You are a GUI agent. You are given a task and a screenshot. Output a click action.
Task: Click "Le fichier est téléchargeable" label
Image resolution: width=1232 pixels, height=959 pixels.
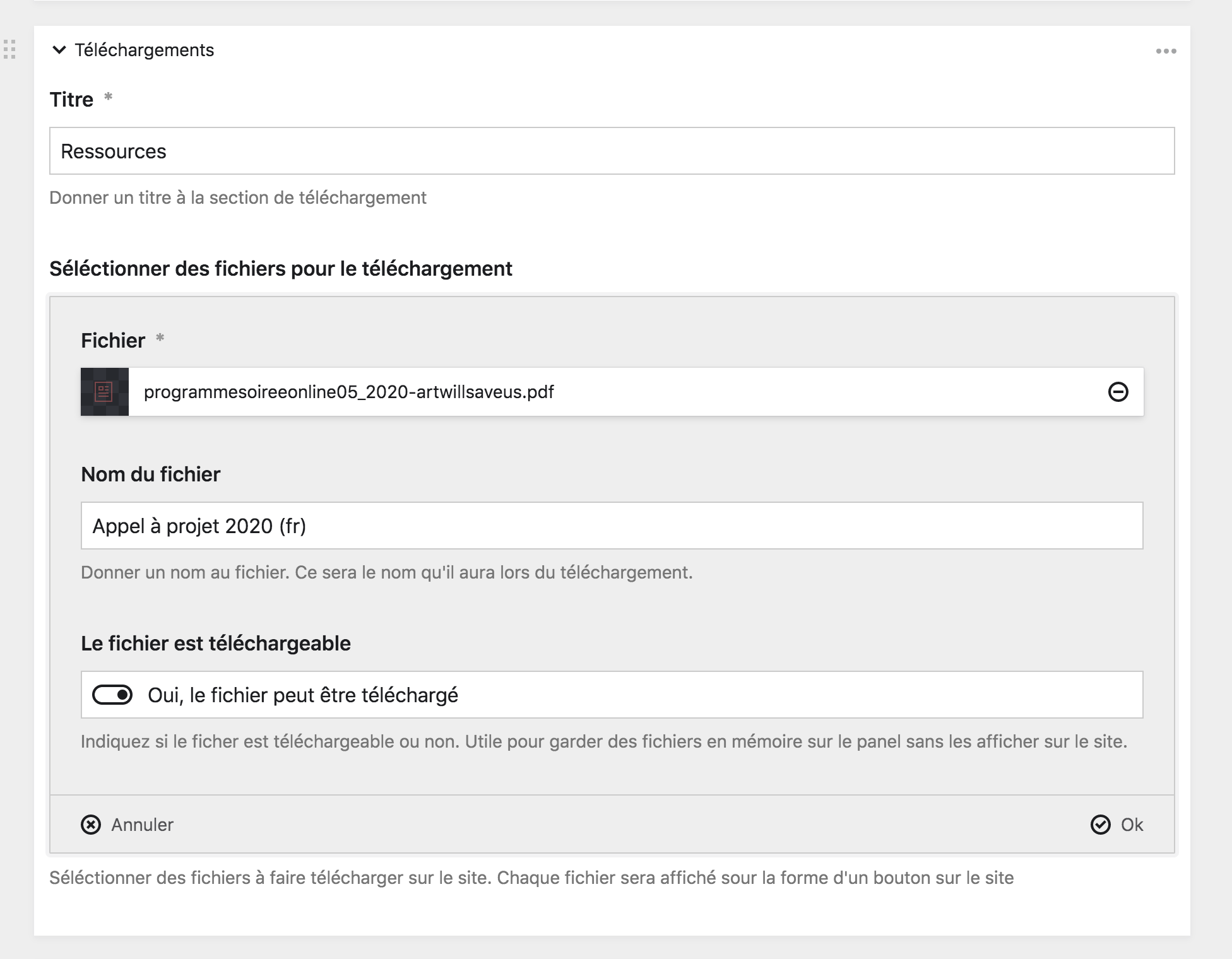point(215,644)
